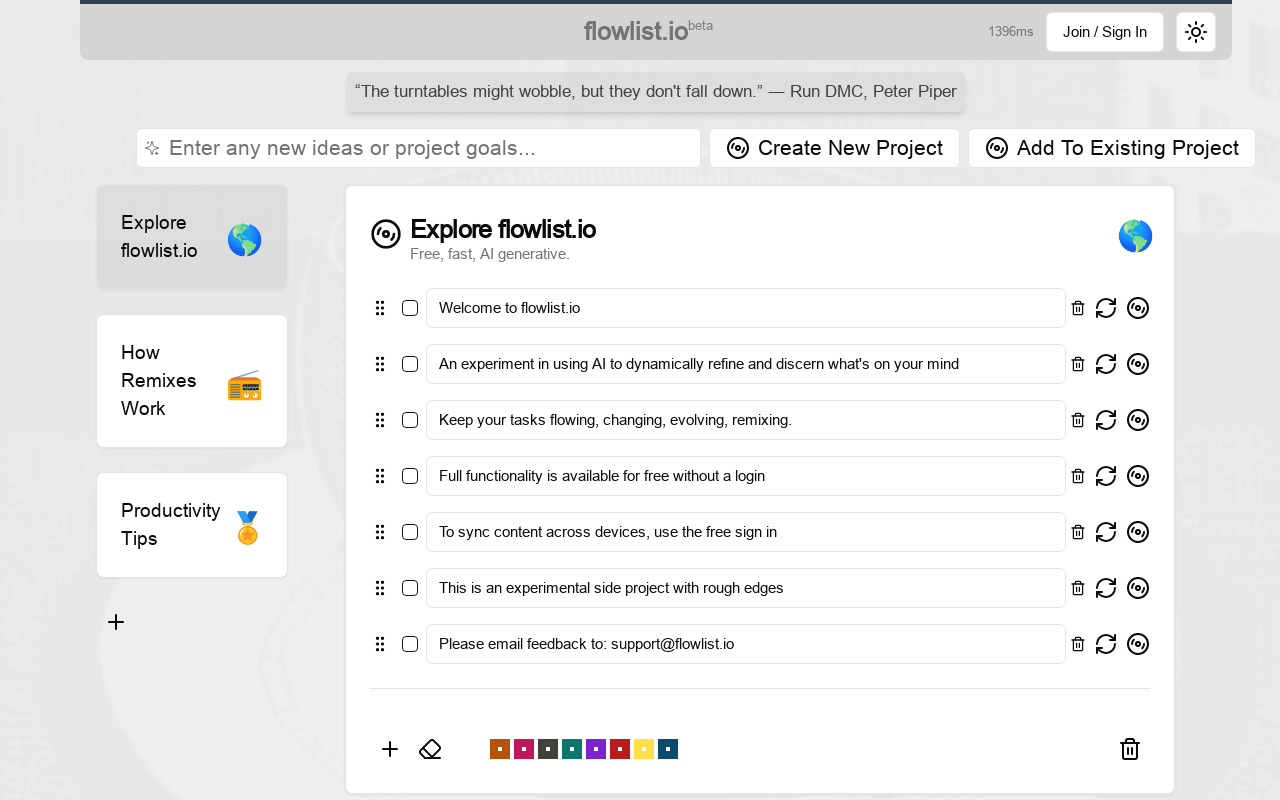Check off 'An experiment in using AI' task
This screenshot has width=1280, height=800.
click(x=410, y=364)
